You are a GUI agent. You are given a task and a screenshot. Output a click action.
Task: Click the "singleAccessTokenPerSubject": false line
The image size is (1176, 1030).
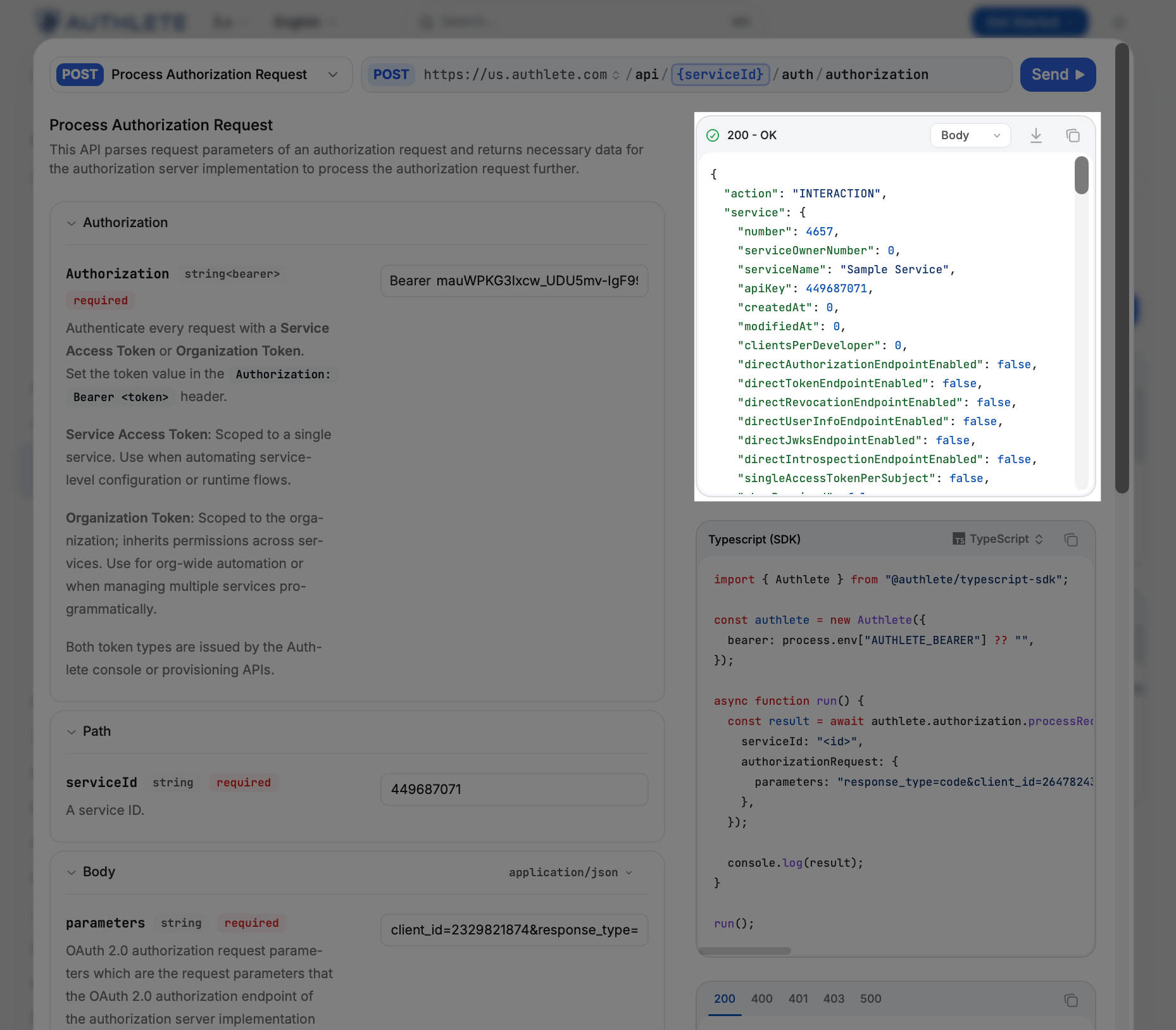[863, 478]
